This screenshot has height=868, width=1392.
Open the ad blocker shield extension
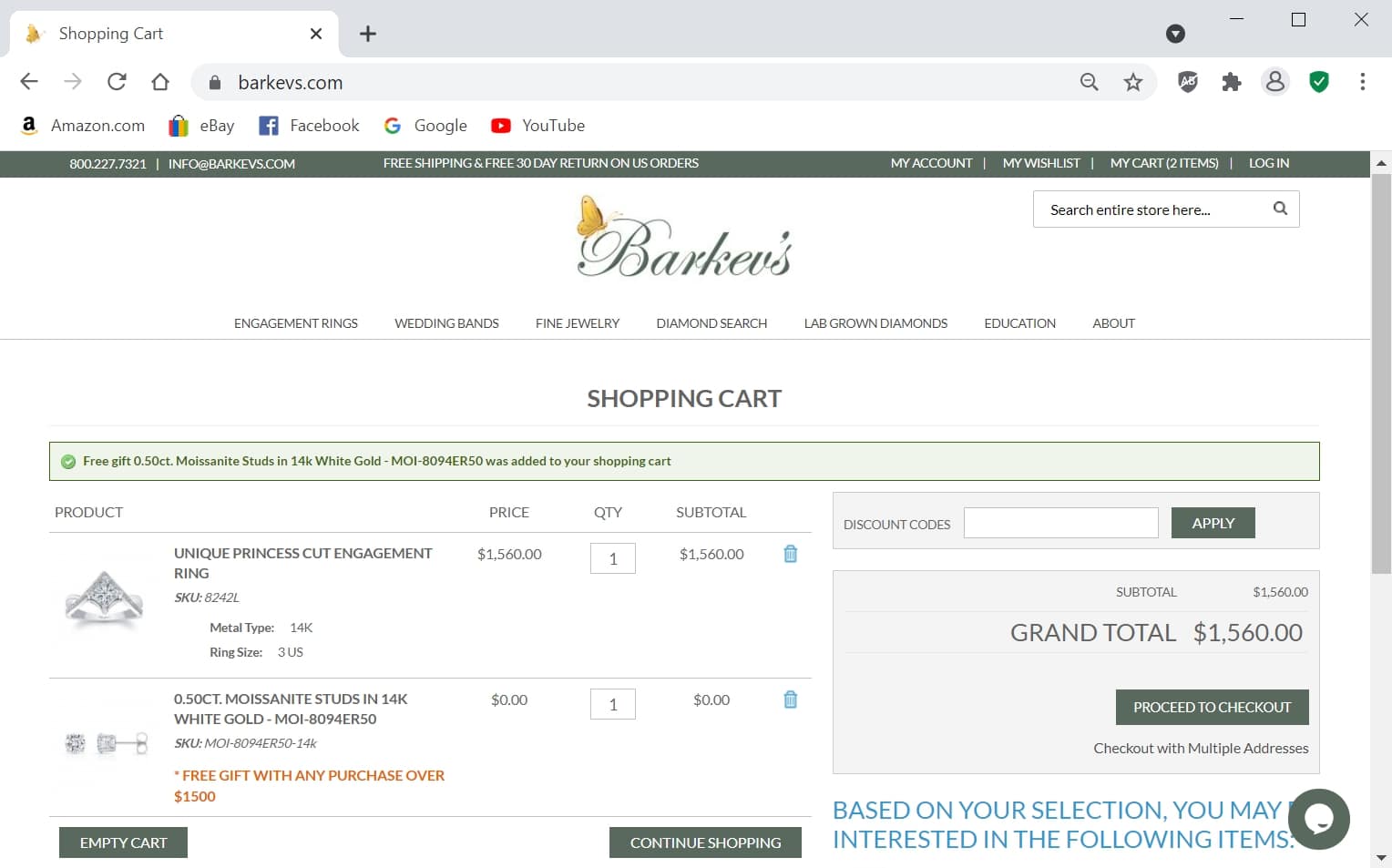1188,82
